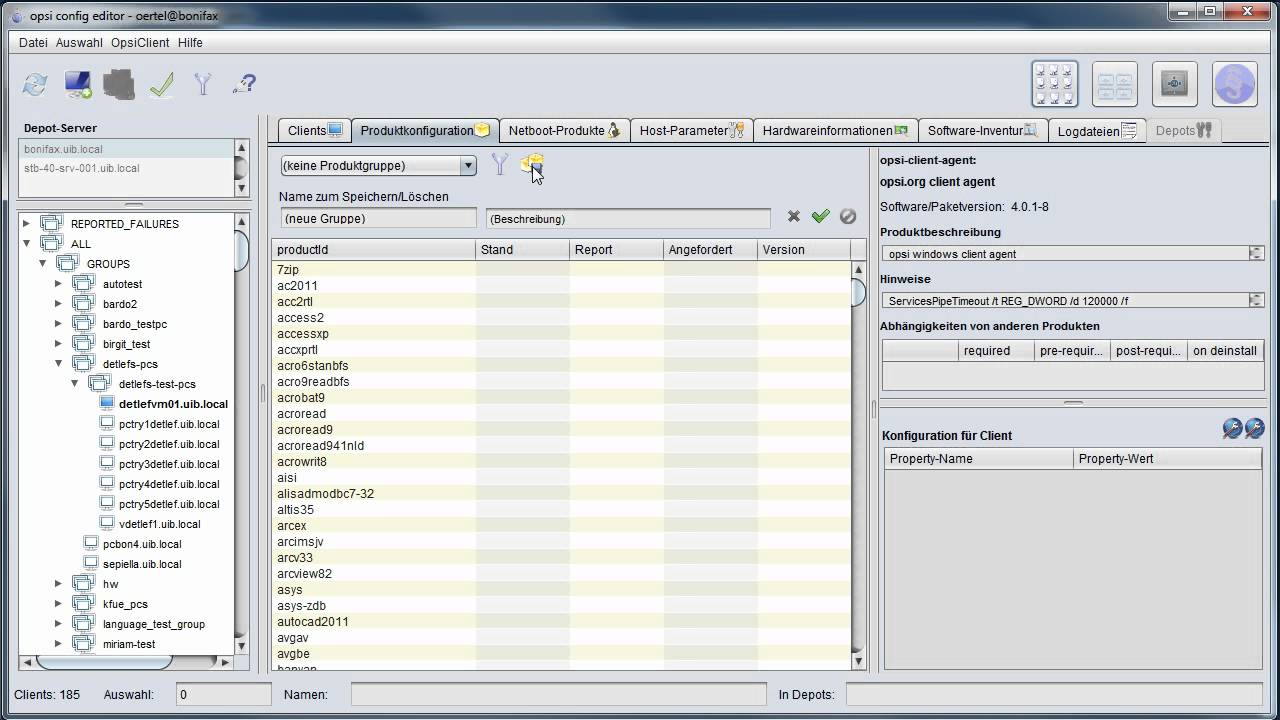Screen dimensions: 1280x720
Task: Click the opsi logo icon
Action: click(x=1235, y=84)
